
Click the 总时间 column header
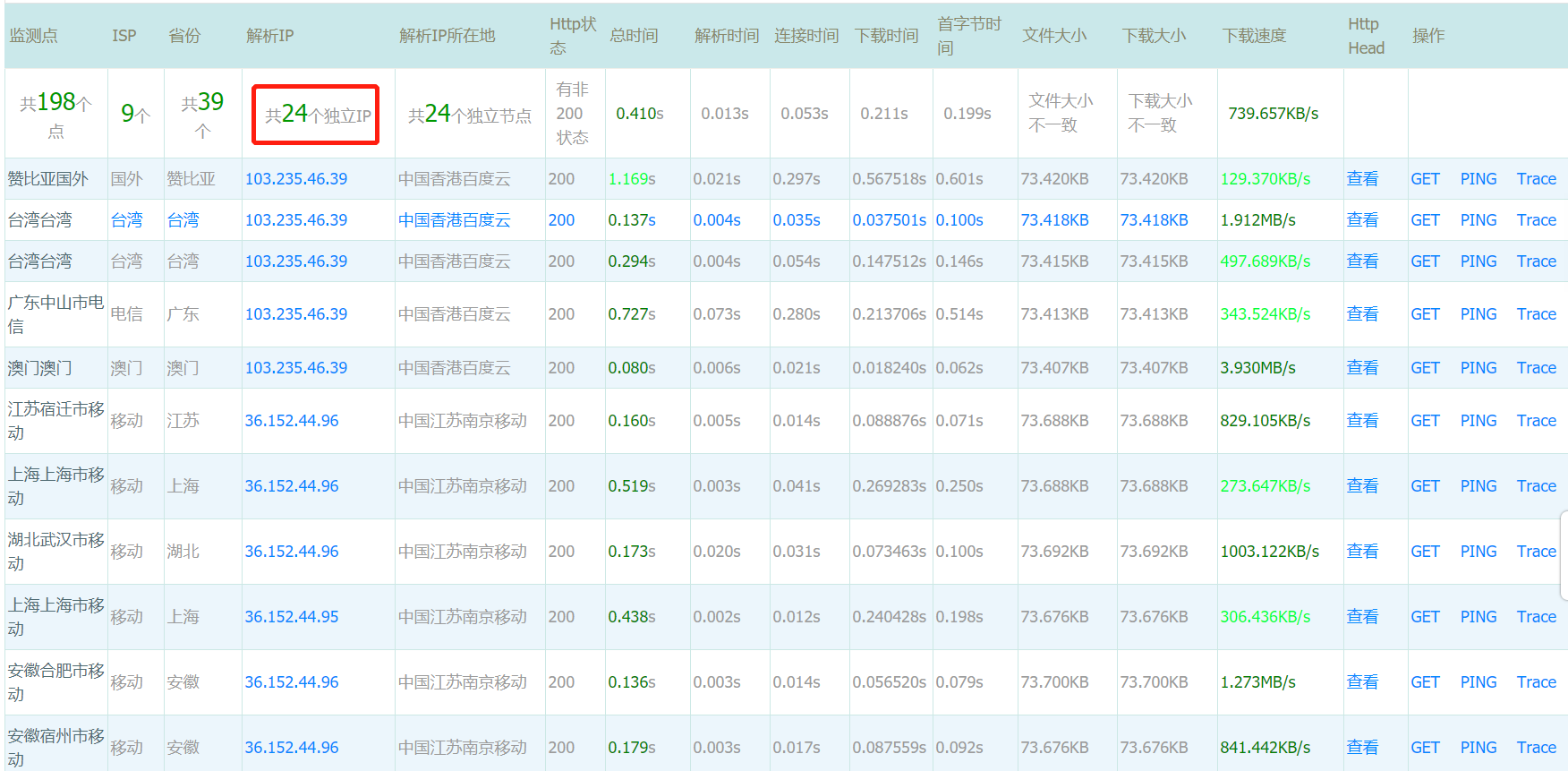click(x=634, y=36)
